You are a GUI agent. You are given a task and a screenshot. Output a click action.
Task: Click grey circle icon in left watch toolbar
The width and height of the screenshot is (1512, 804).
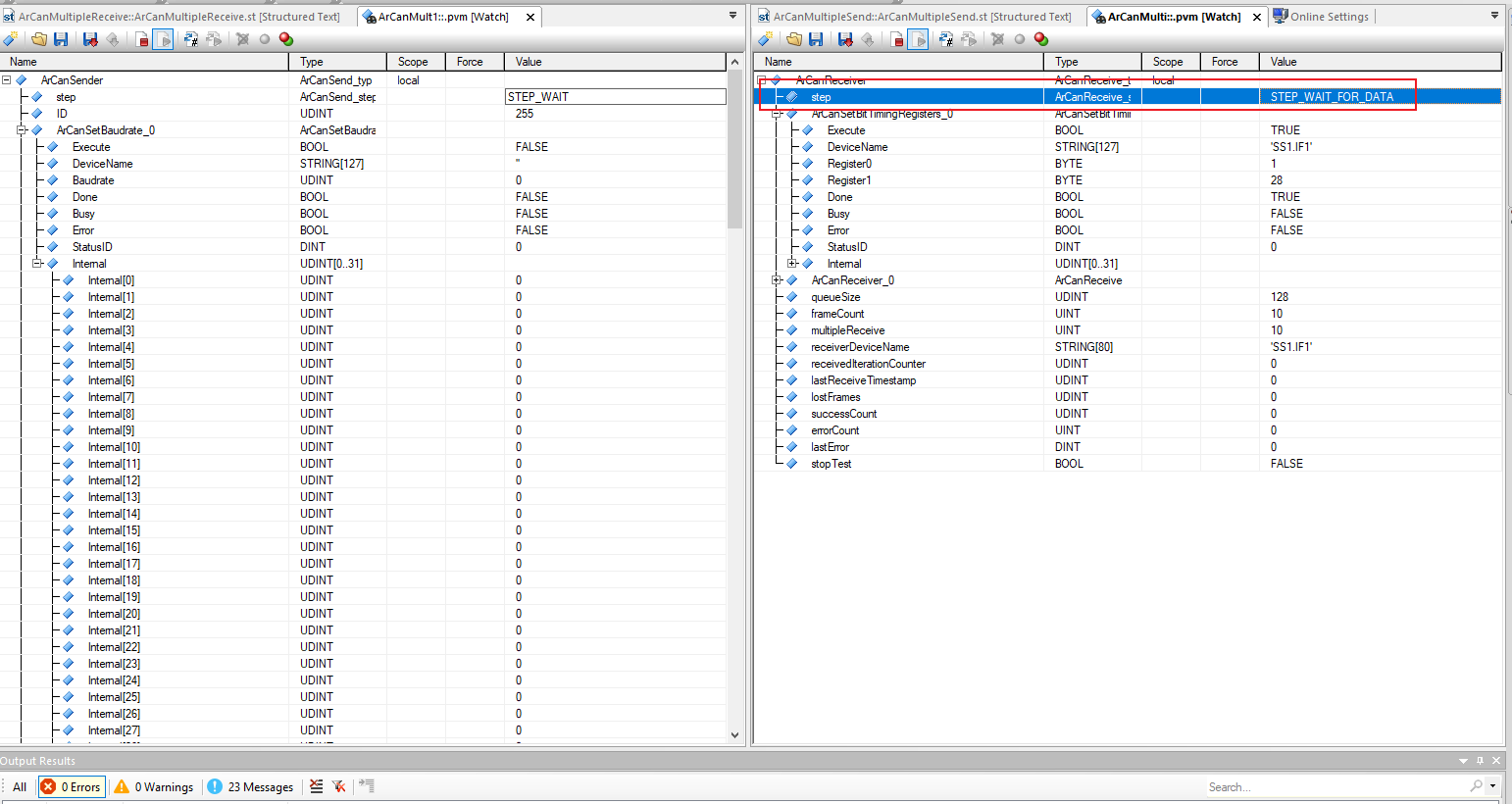point(265,39)
